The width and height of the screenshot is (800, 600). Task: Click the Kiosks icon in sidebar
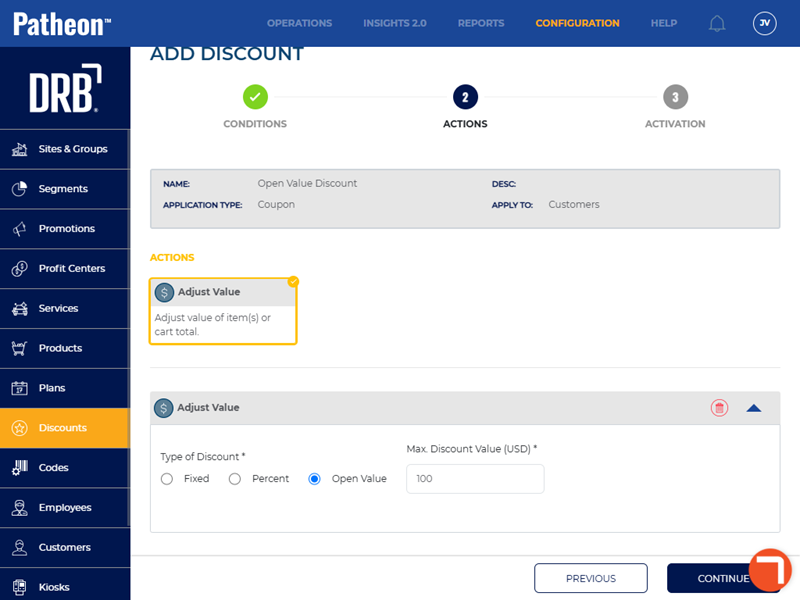(x=19, y=587)
